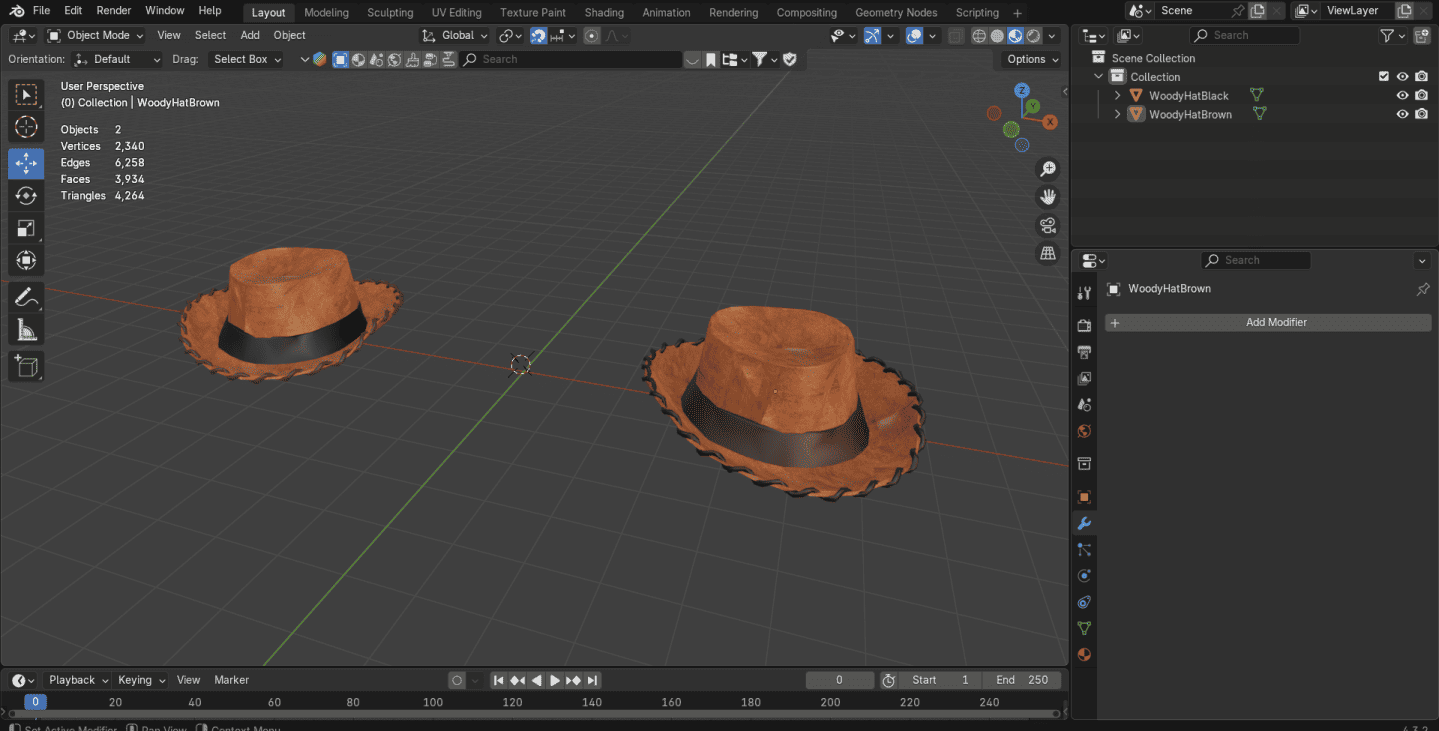1439x731 pixels.
Task: Activate the Measure tool
Action: pos(26,330)
